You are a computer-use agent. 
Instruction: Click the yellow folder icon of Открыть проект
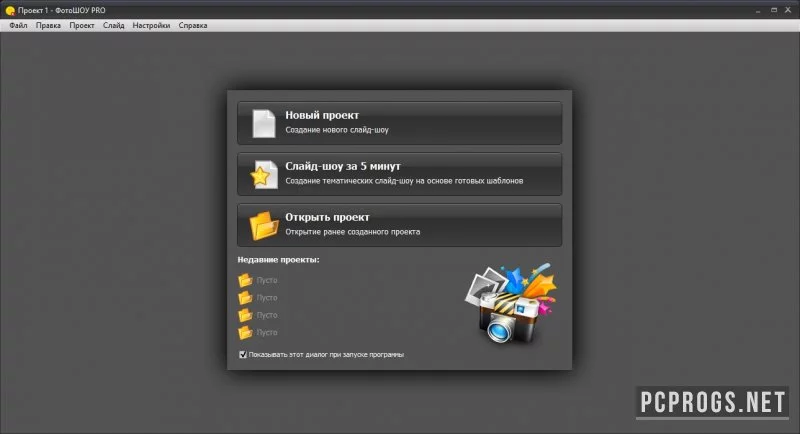coord(264,225)
